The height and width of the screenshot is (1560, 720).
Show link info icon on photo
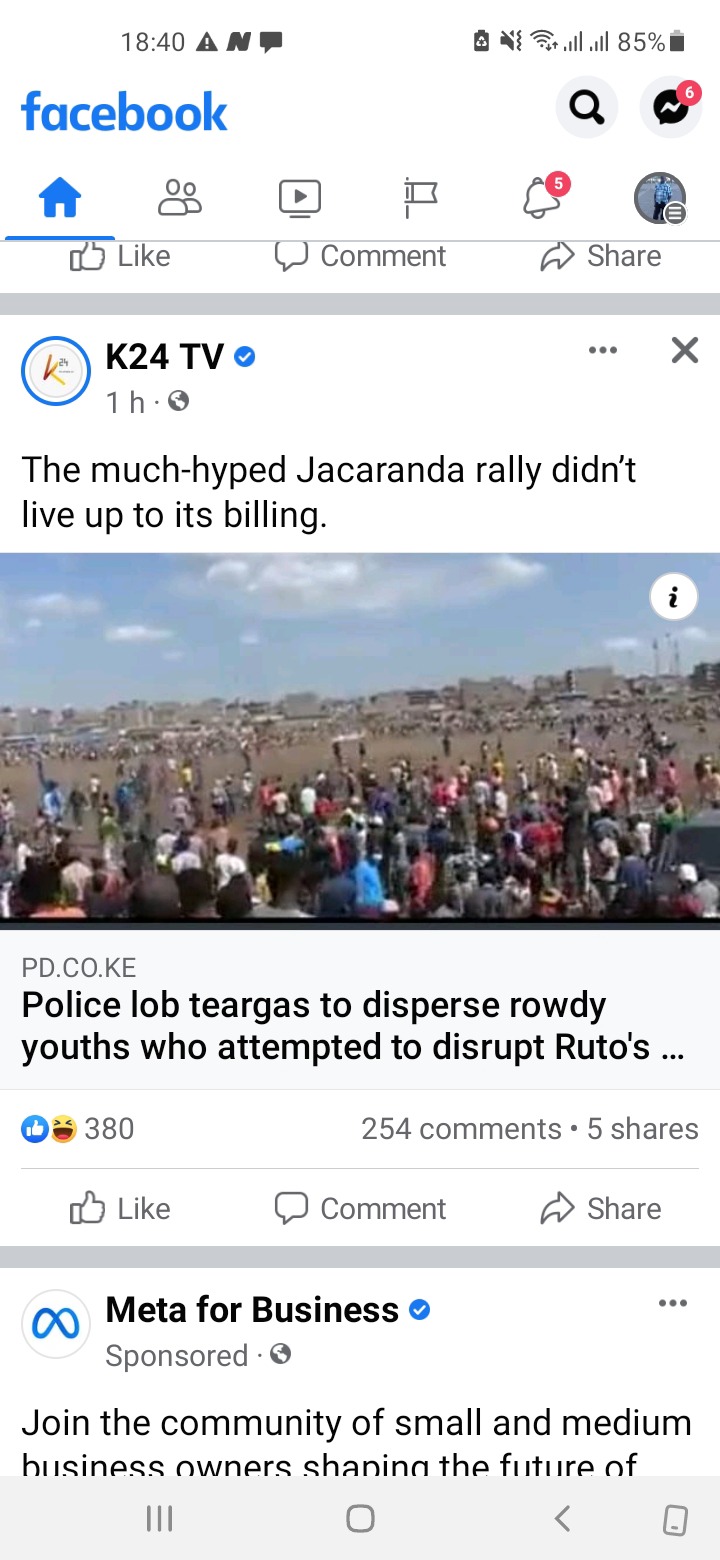pyautogui.click(x=673, y=597)
